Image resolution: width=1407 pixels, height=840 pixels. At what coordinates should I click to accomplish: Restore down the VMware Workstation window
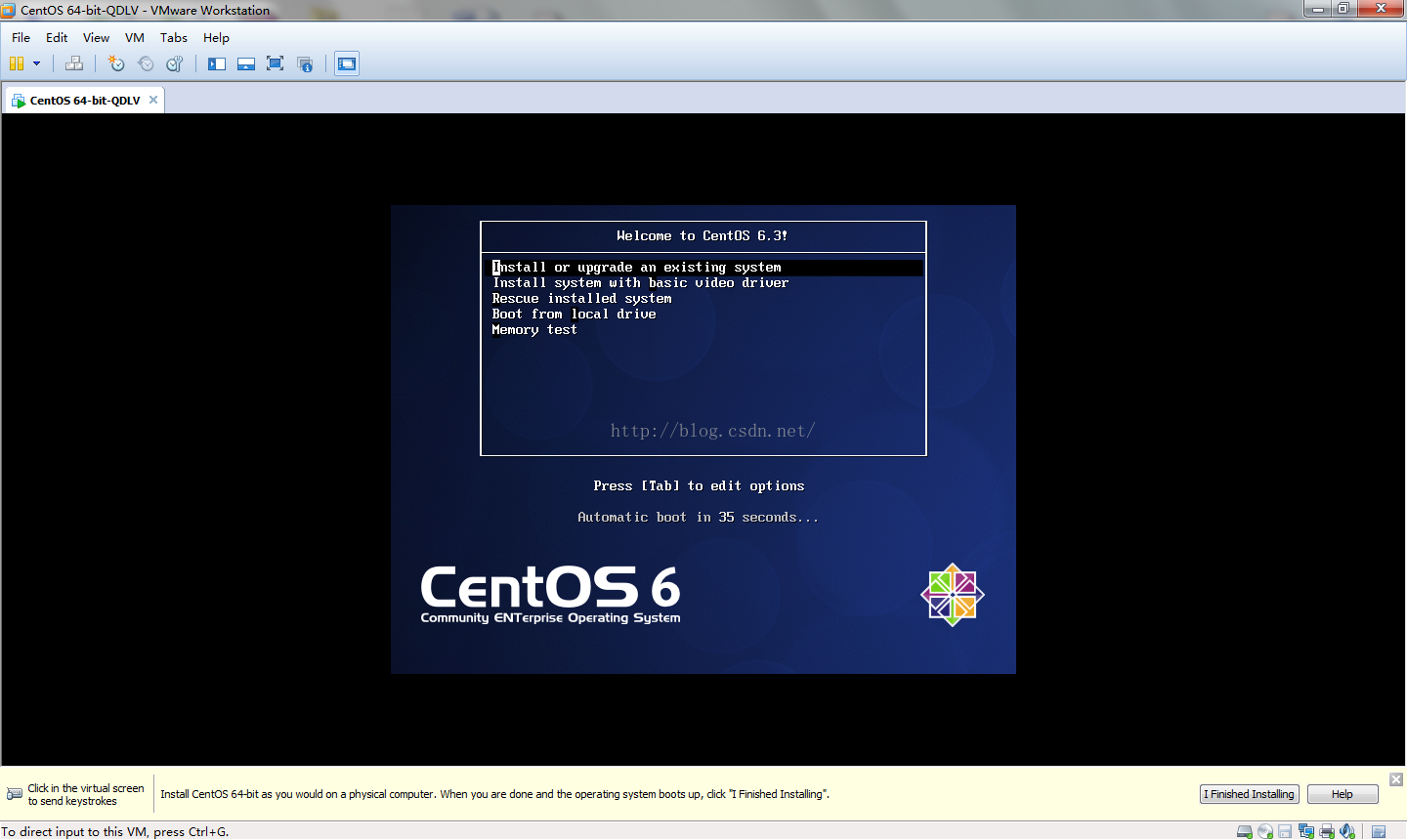pyautogui.click(x=1343, y=8)
